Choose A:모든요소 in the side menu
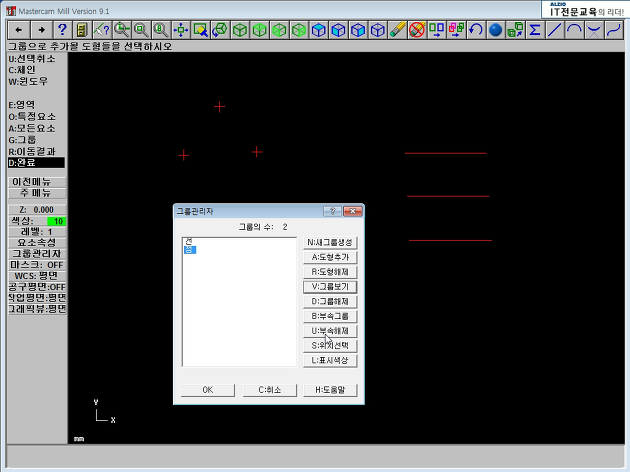The image size is (630, 472). pos(32,128)
